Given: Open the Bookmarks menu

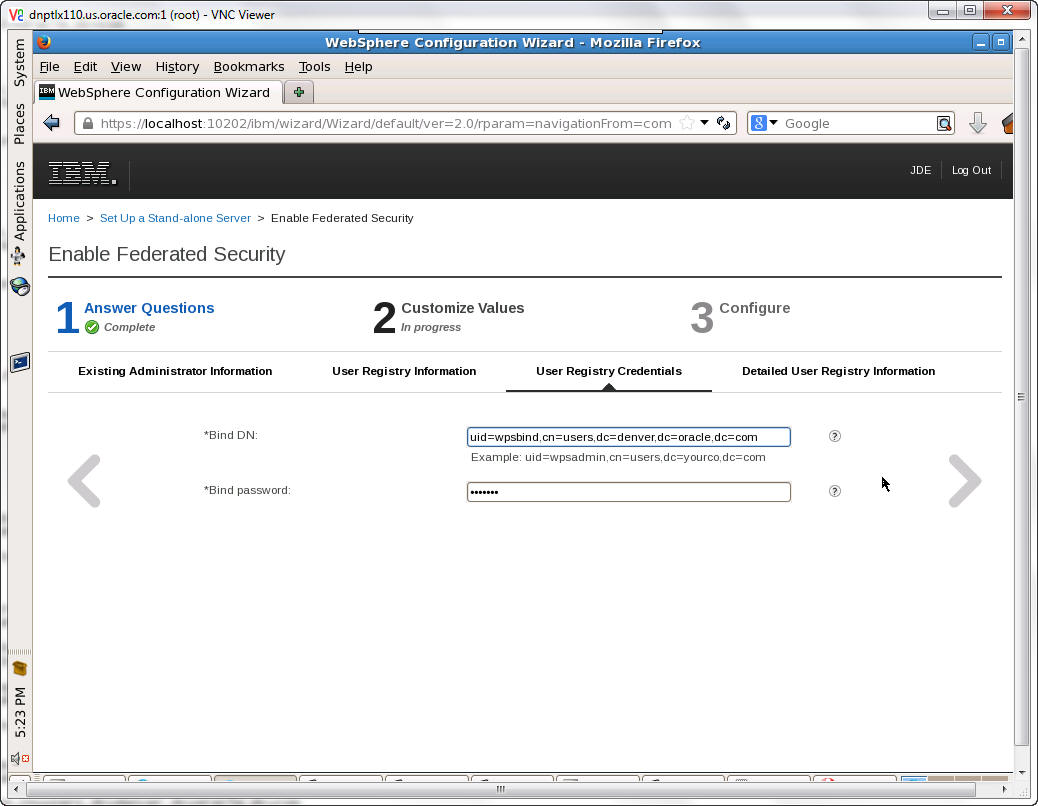Looking at the screenshot, I should [248, 67].
